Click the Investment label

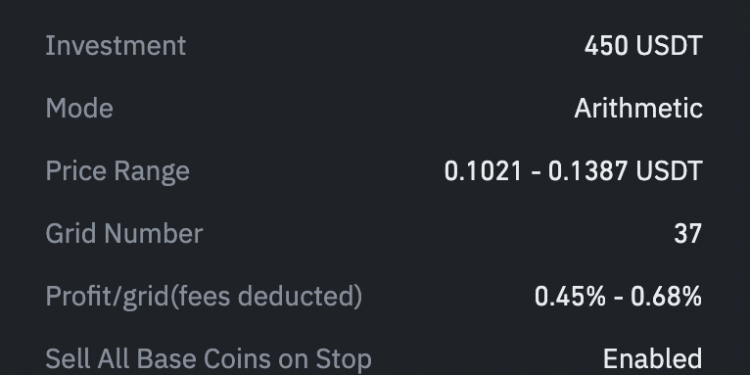point(116,46)
